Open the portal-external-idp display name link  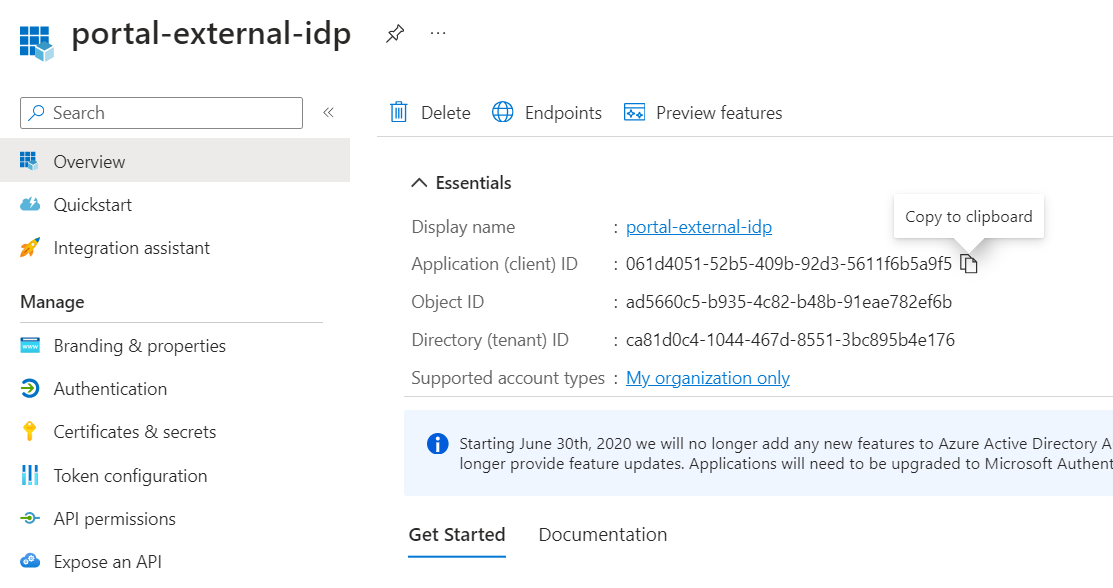[x=698, y=226]
